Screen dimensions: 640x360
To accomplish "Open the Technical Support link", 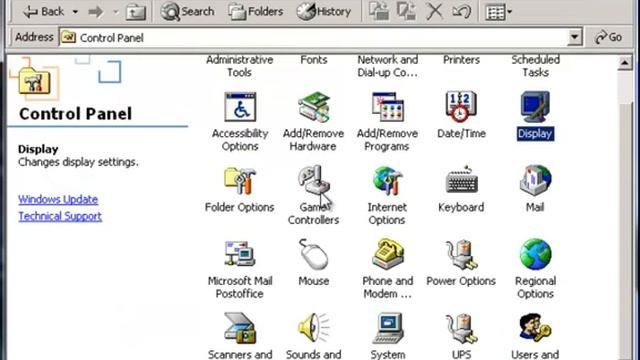I will [60, 216].
